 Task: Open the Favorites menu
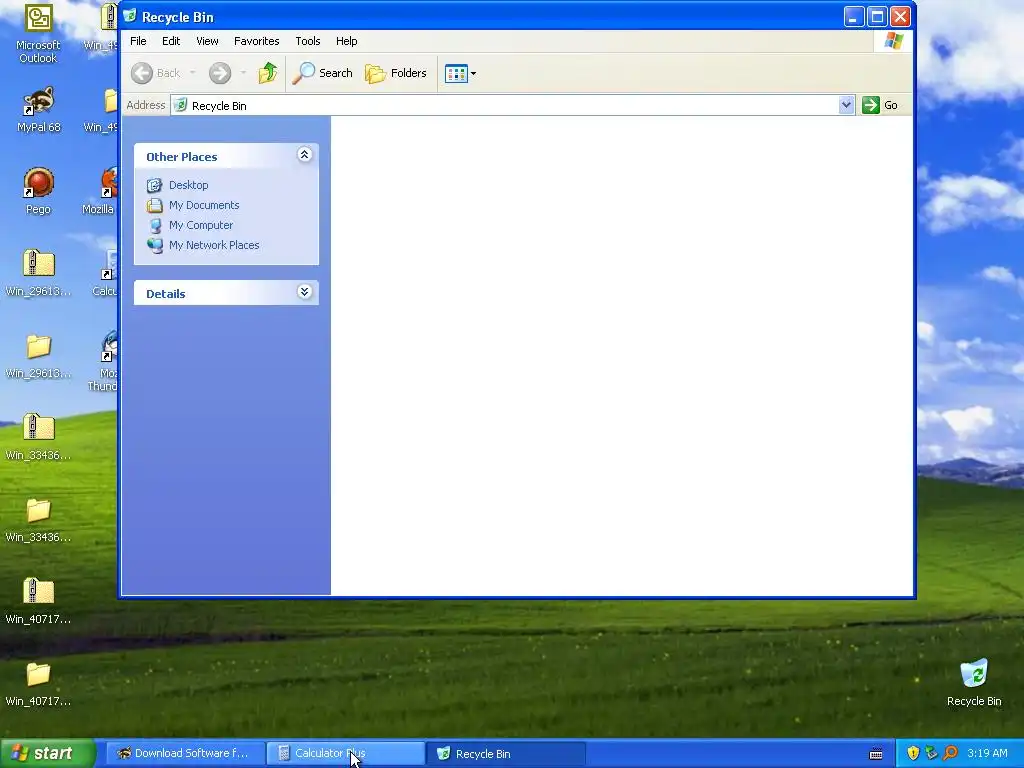pyautogui.click(x=257, y=41)
